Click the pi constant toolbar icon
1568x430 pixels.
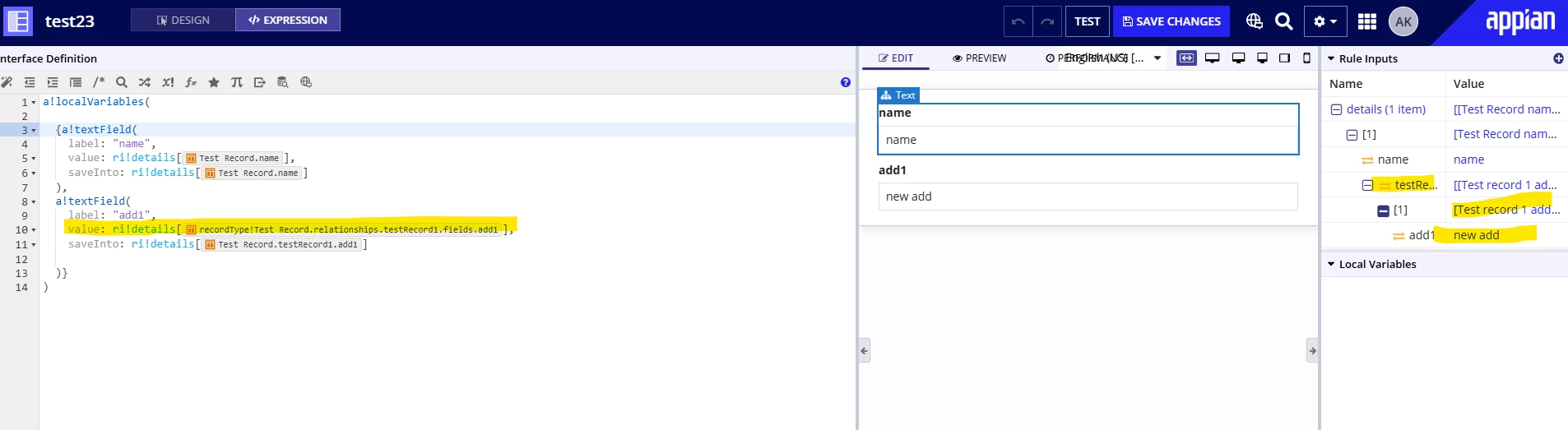coord(237,82)
